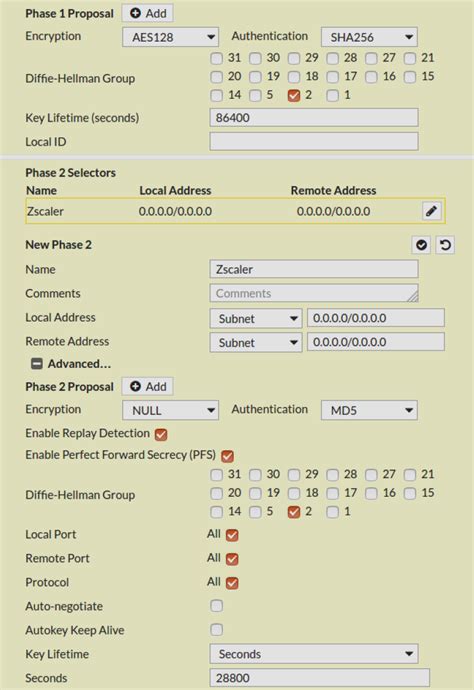Uncheck Remote Port All checkbox

tap(232, 559)
